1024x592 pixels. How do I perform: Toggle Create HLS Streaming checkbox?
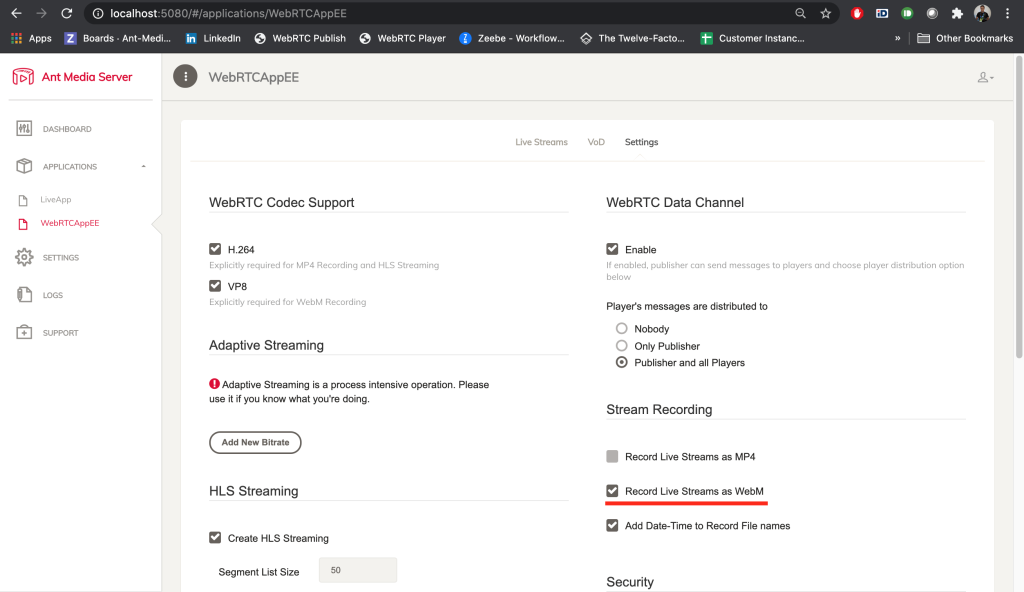(x=215, y=538)
